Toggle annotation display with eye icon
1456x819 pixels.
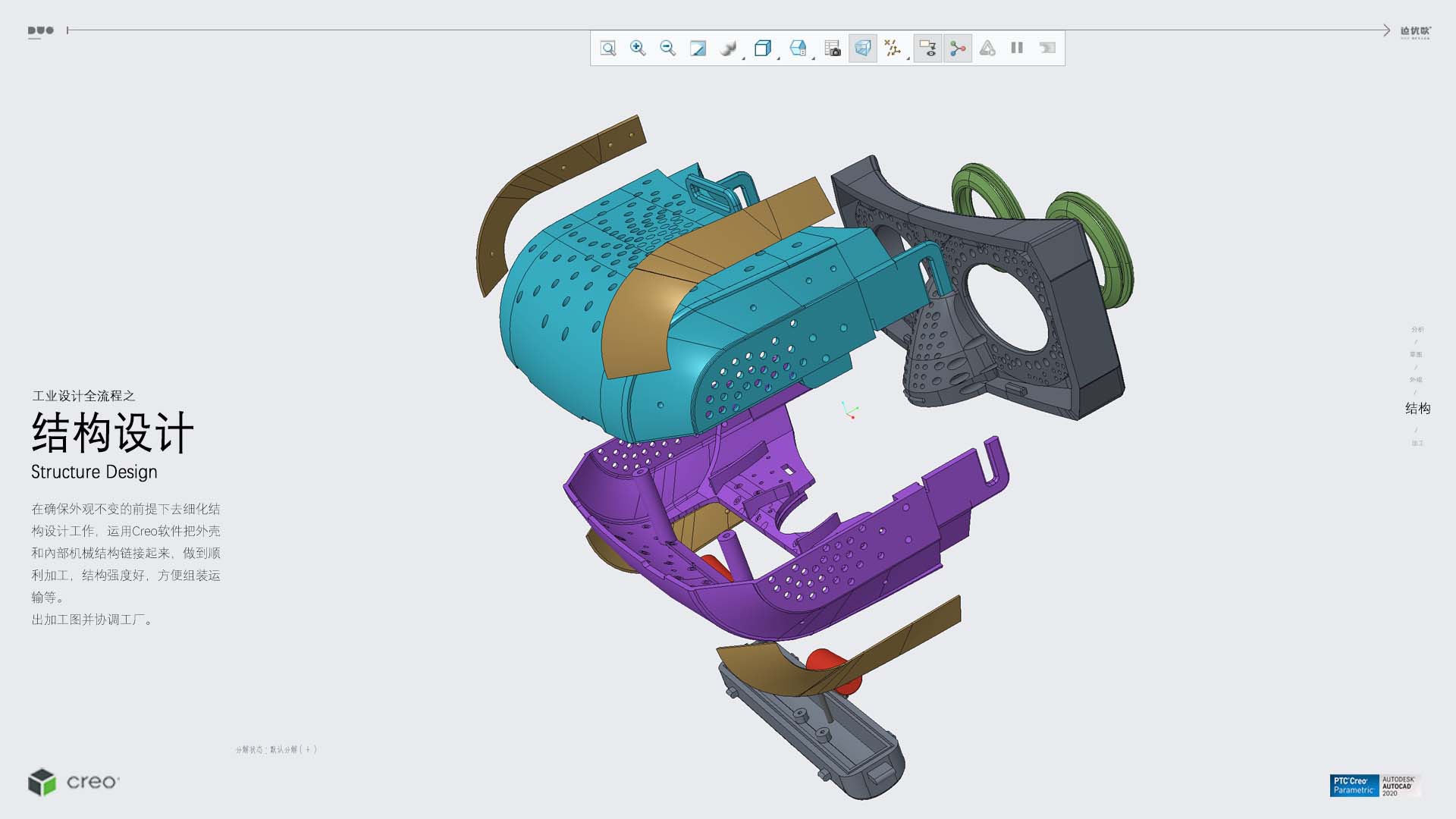[927, 49]
